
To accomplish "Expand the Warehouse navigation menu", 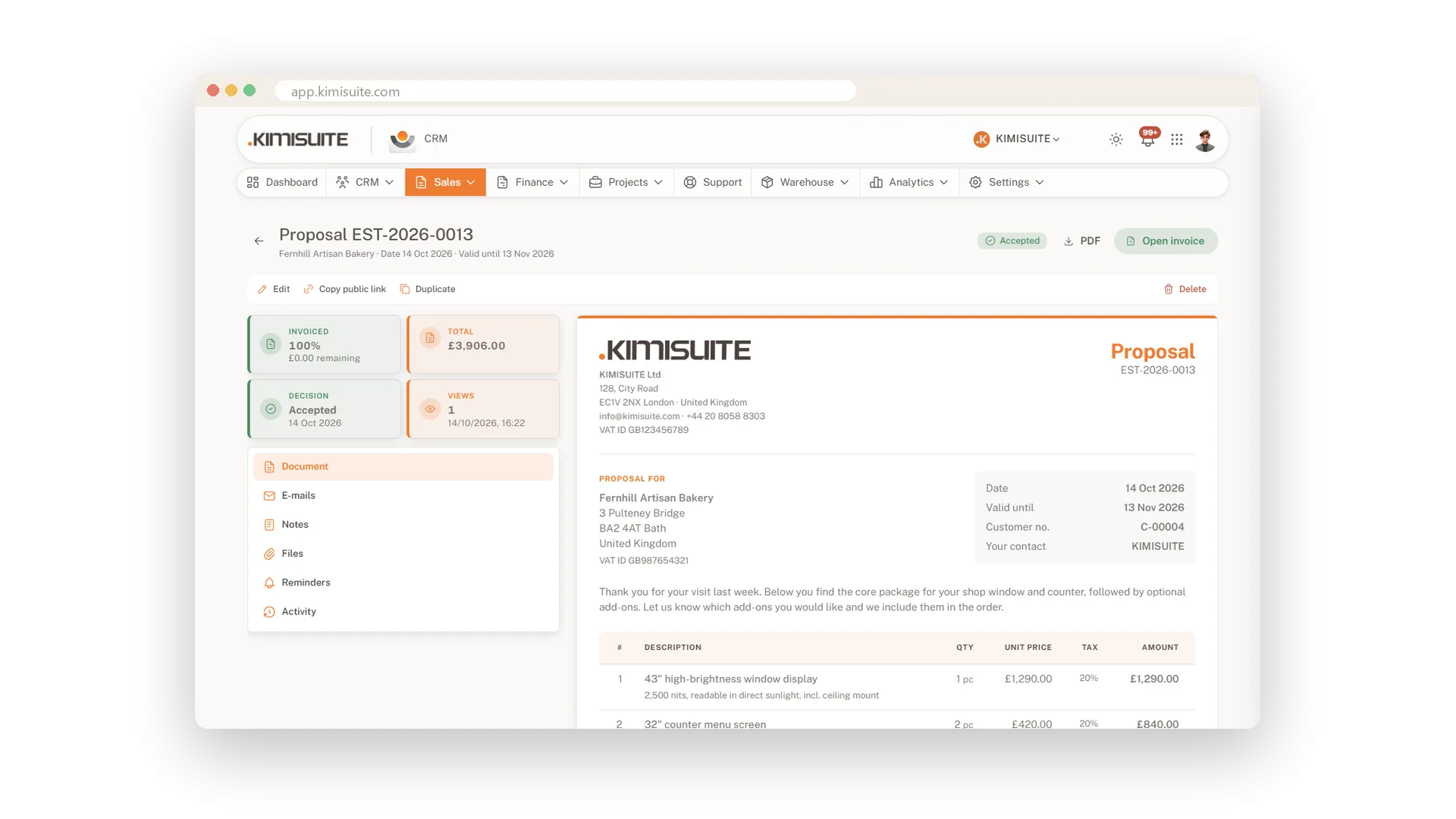I will tap(805, 183).
